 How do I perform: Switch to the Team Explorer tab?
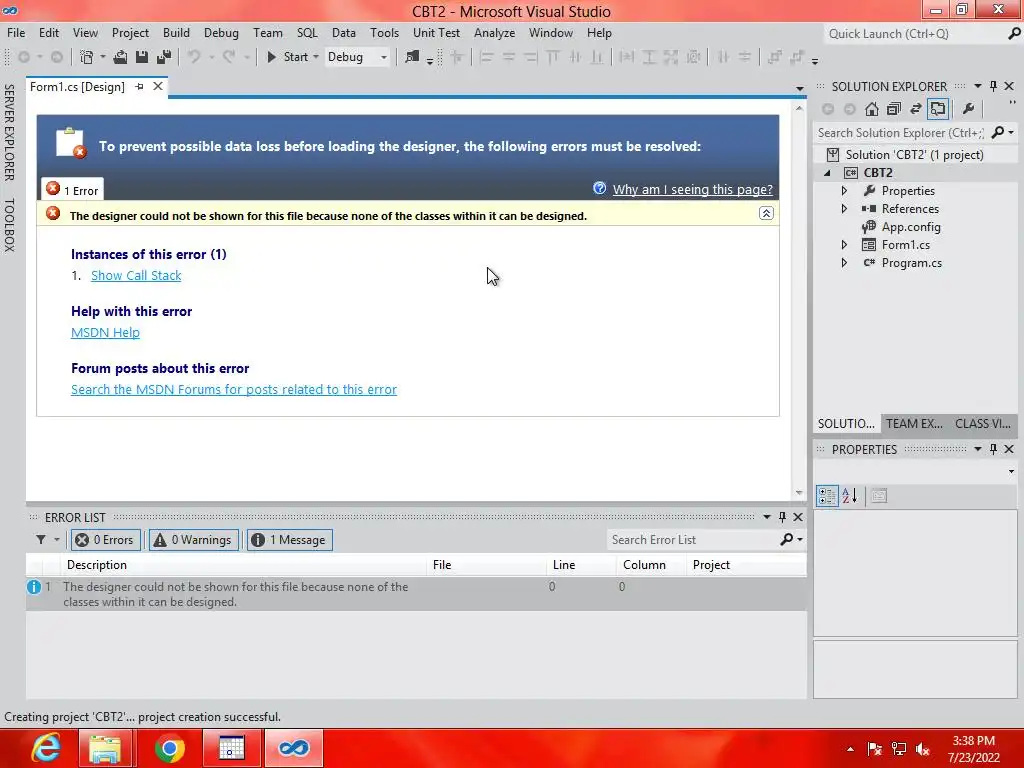click(914, 424)
